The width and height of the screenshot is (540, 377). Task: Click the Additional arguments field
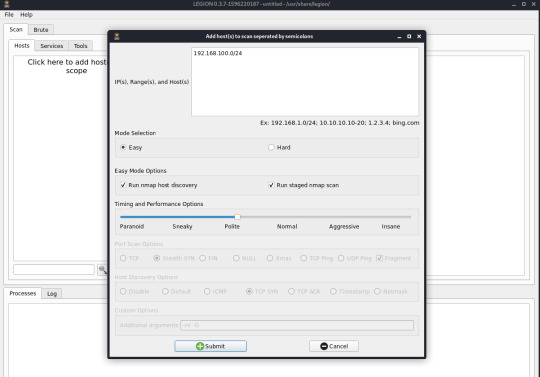tap(297, 325)
